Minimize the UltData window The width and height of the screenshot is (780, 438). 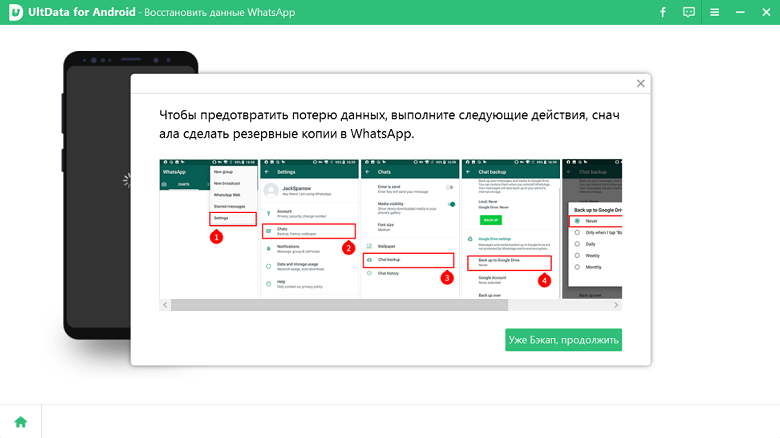tap(740, 12)
